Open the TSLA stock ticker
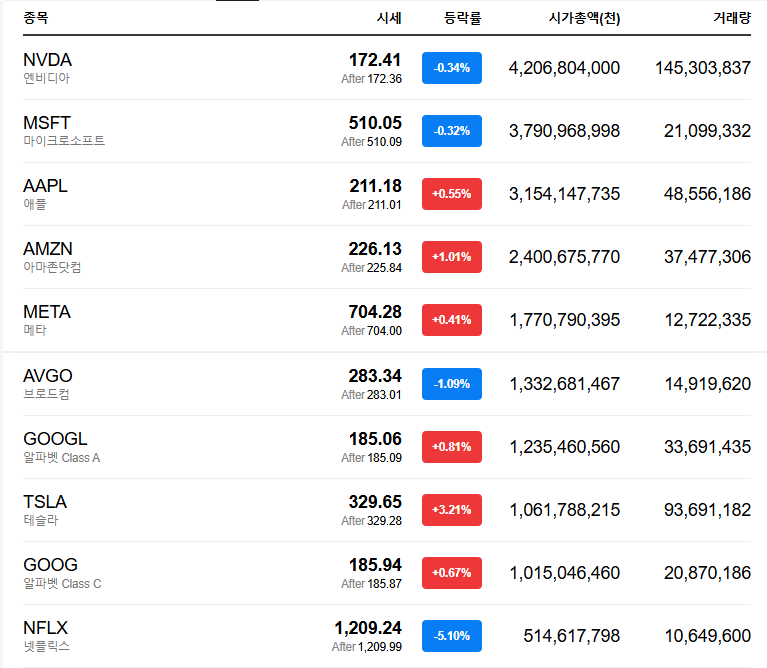 tap(45, 502)
